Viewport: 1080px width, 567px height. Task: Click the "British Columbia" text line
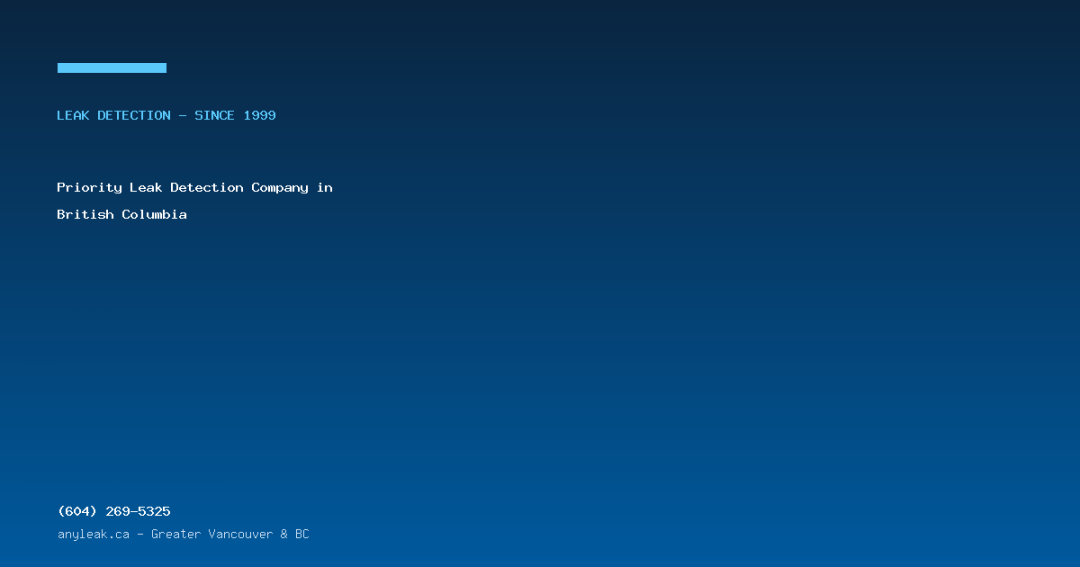click(x=122, y=214)
